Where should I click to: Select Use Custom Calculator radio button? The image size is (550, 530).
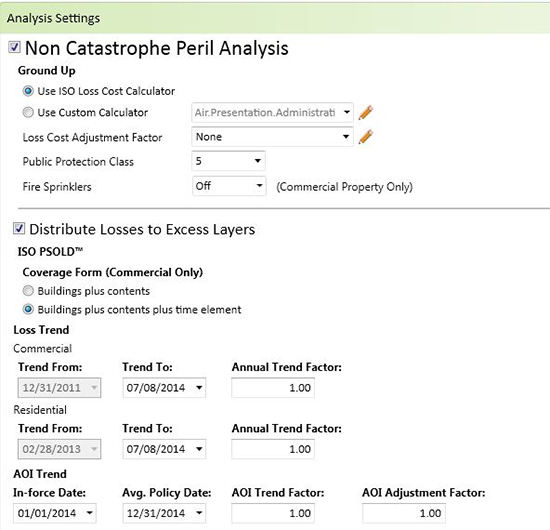[28, 113]
